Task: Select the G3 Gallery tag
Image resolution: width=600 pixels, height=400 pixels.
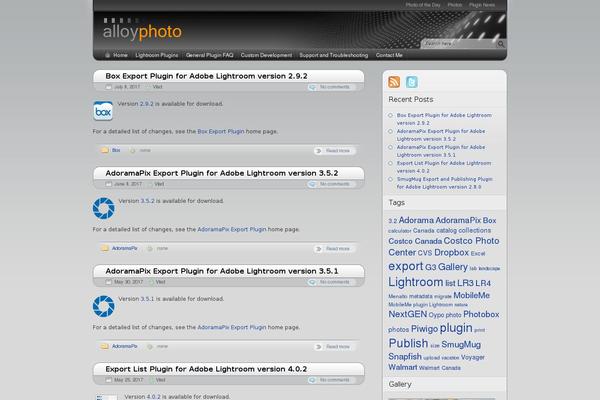Action: pos(447,267)
